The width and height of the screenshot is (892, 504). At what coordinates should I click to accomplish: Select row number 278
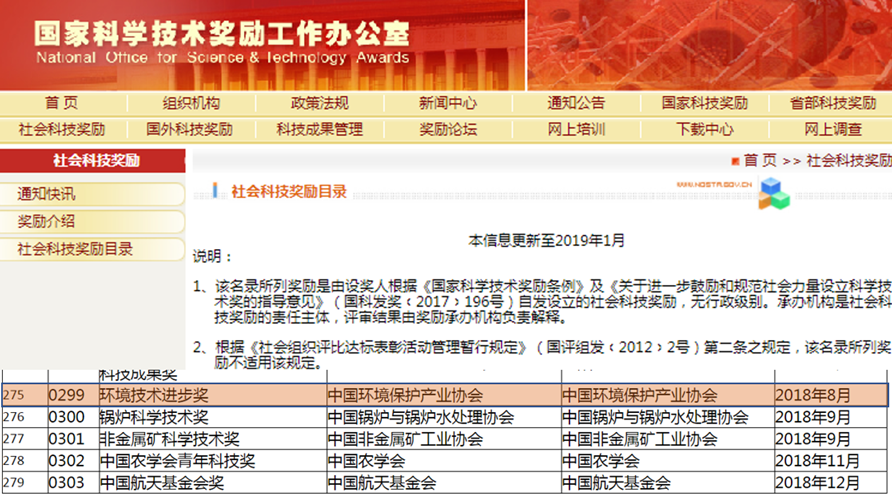point(24,461)
